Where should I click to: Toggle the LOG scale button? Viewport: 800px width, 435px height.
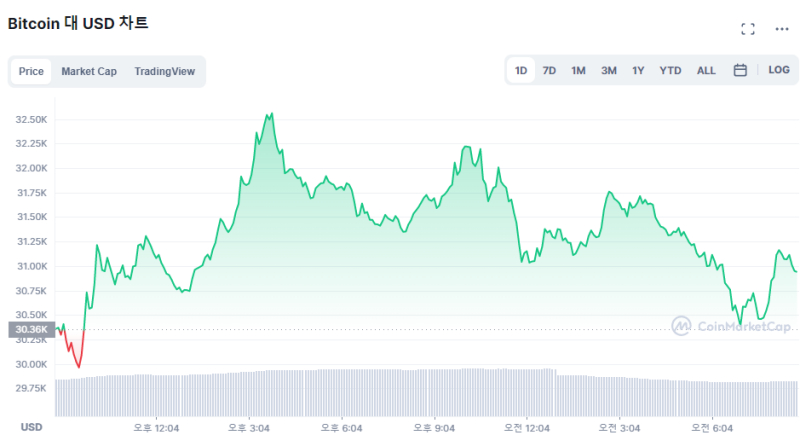pos(778,70)
